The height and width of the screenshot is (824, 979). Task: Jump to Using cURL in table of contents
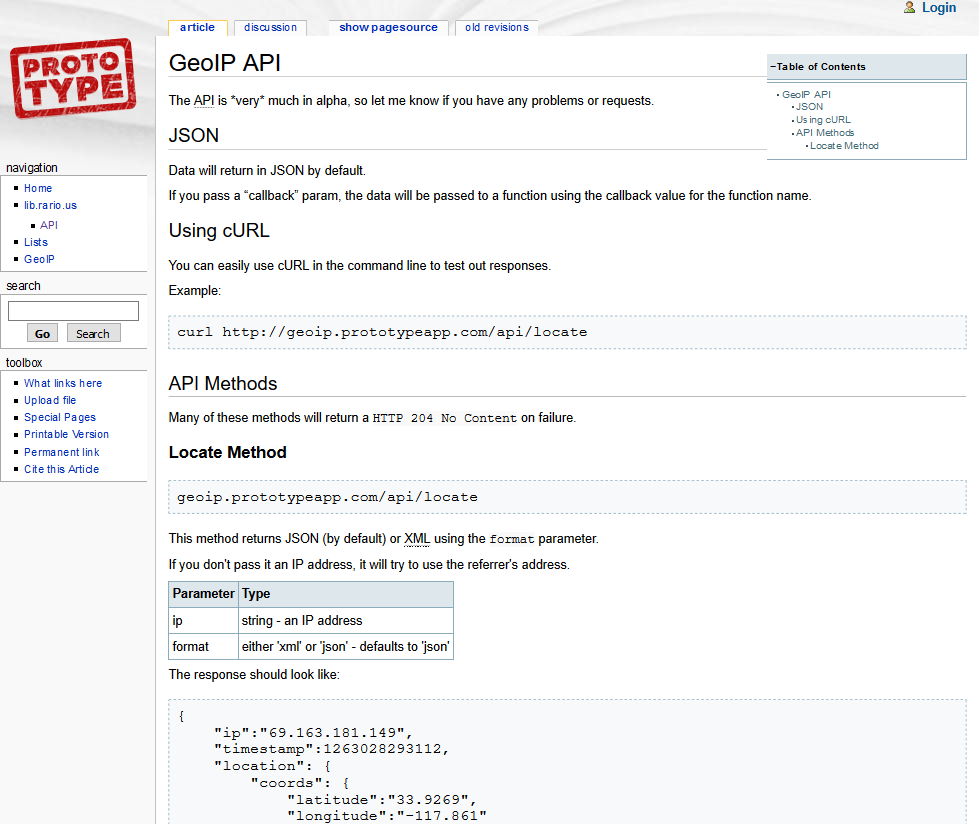(823, 120)
